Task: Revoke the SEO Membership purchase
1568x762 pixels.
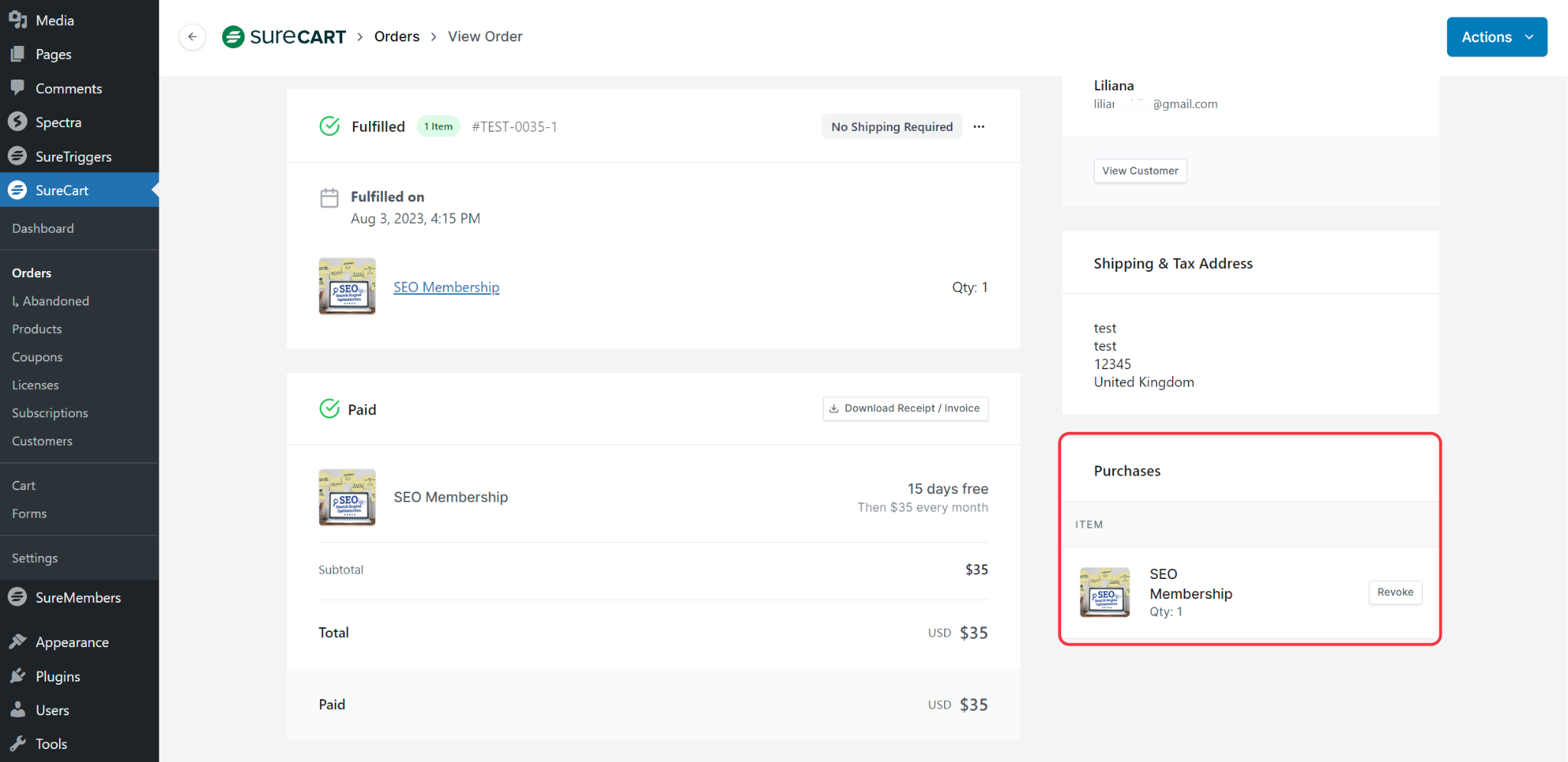Action: click(1394, 592)
